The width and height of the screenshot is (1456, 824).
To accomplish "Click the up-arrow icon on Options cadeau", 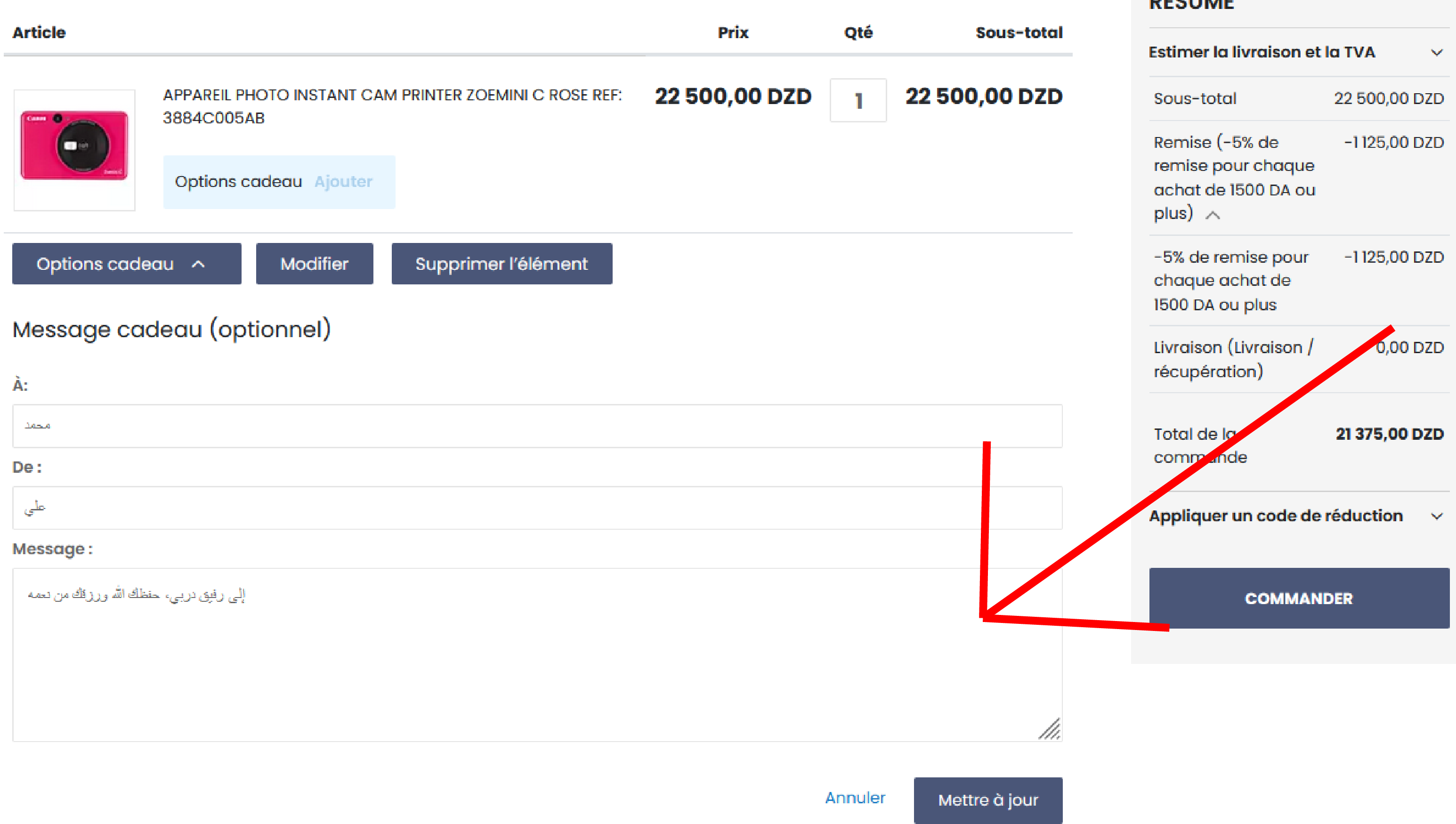I will (x=198, y=264).
